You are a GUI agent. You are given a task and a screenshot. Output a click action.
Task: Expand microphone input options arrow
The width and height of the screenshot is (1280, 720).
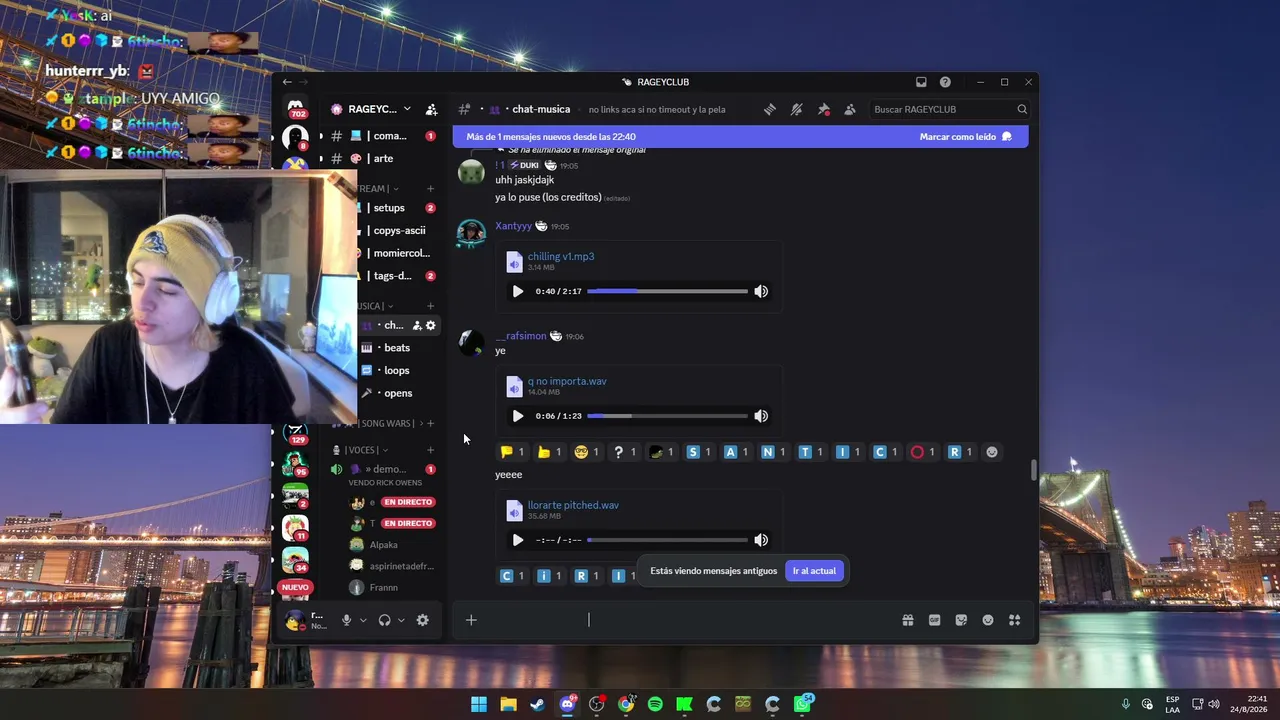363,620
